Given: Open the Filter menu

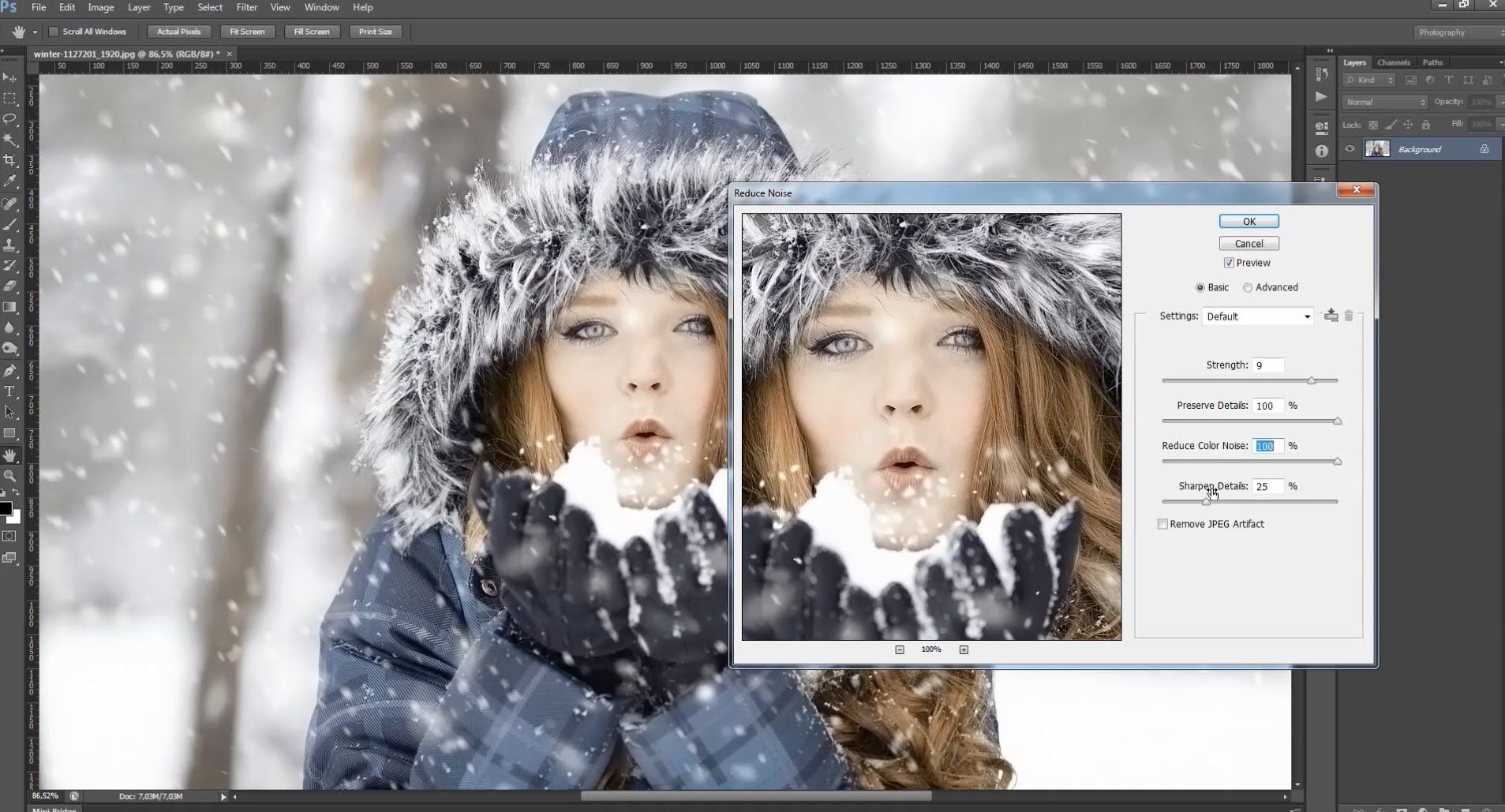Looking at the screenshot, I should coord(246,7).
